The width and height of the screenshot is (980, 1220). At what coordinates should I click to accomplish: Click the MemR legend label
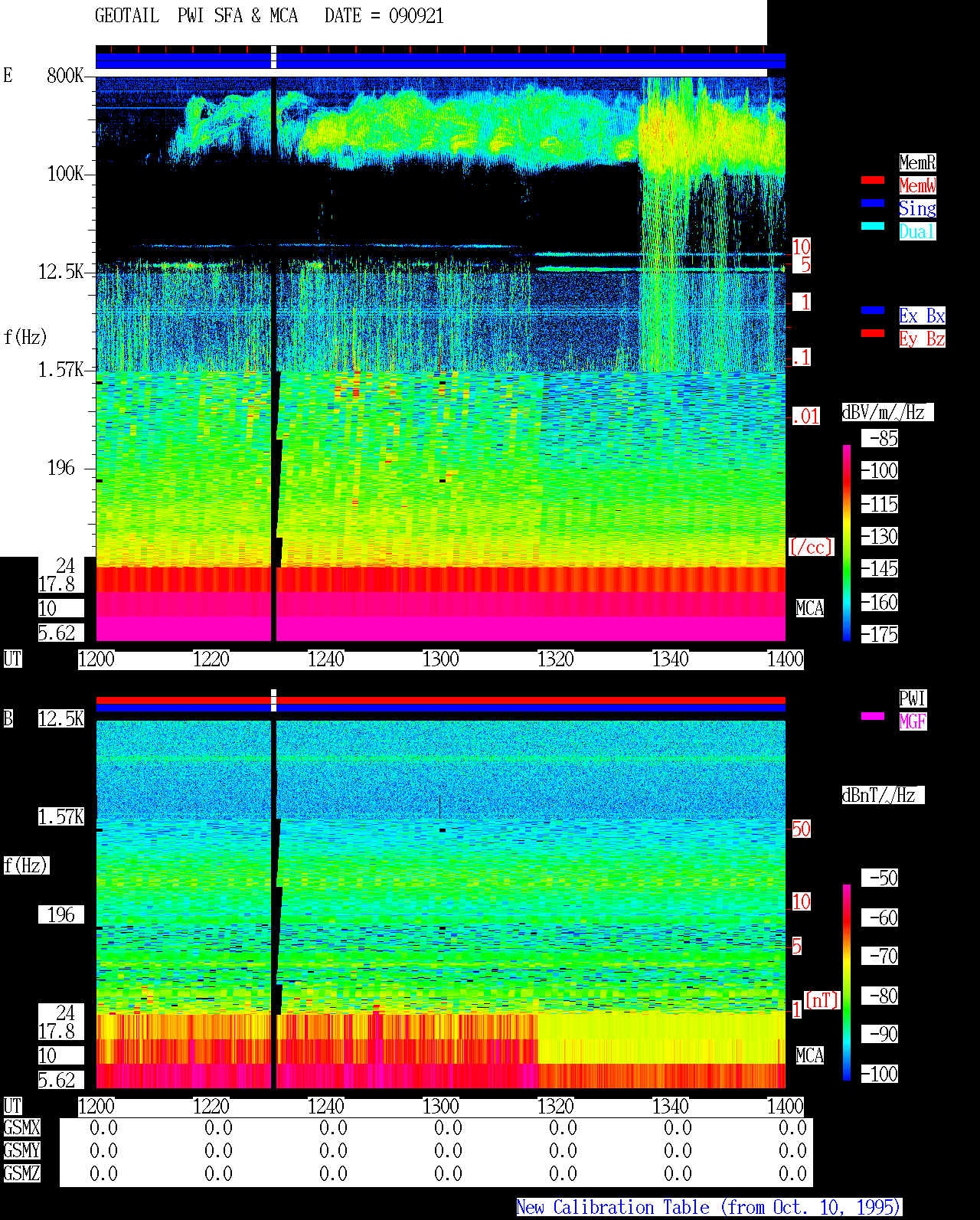click(x=917, y=162)
